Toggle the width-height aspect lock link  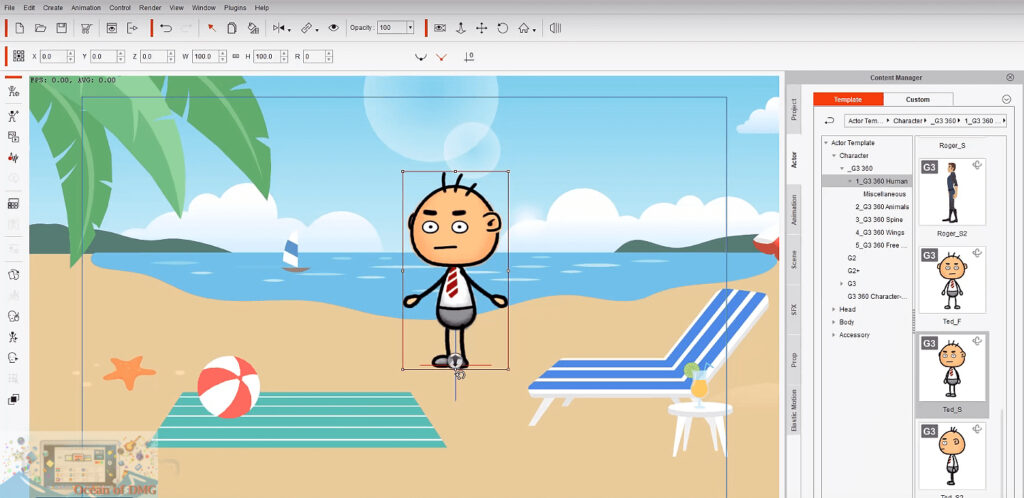point(236,57)
